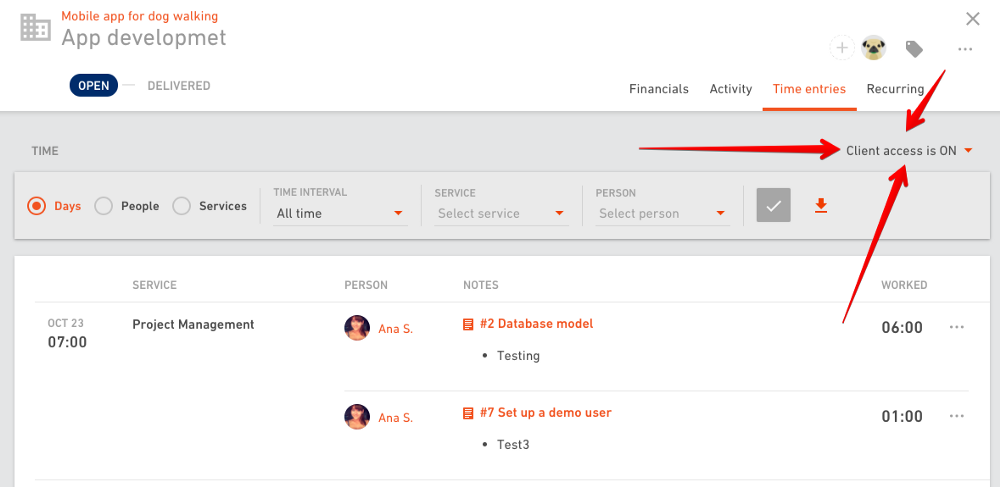This screenshot has height=487, width=1000.
Task: Switch to the Activity tab
Action: (731, 89)
